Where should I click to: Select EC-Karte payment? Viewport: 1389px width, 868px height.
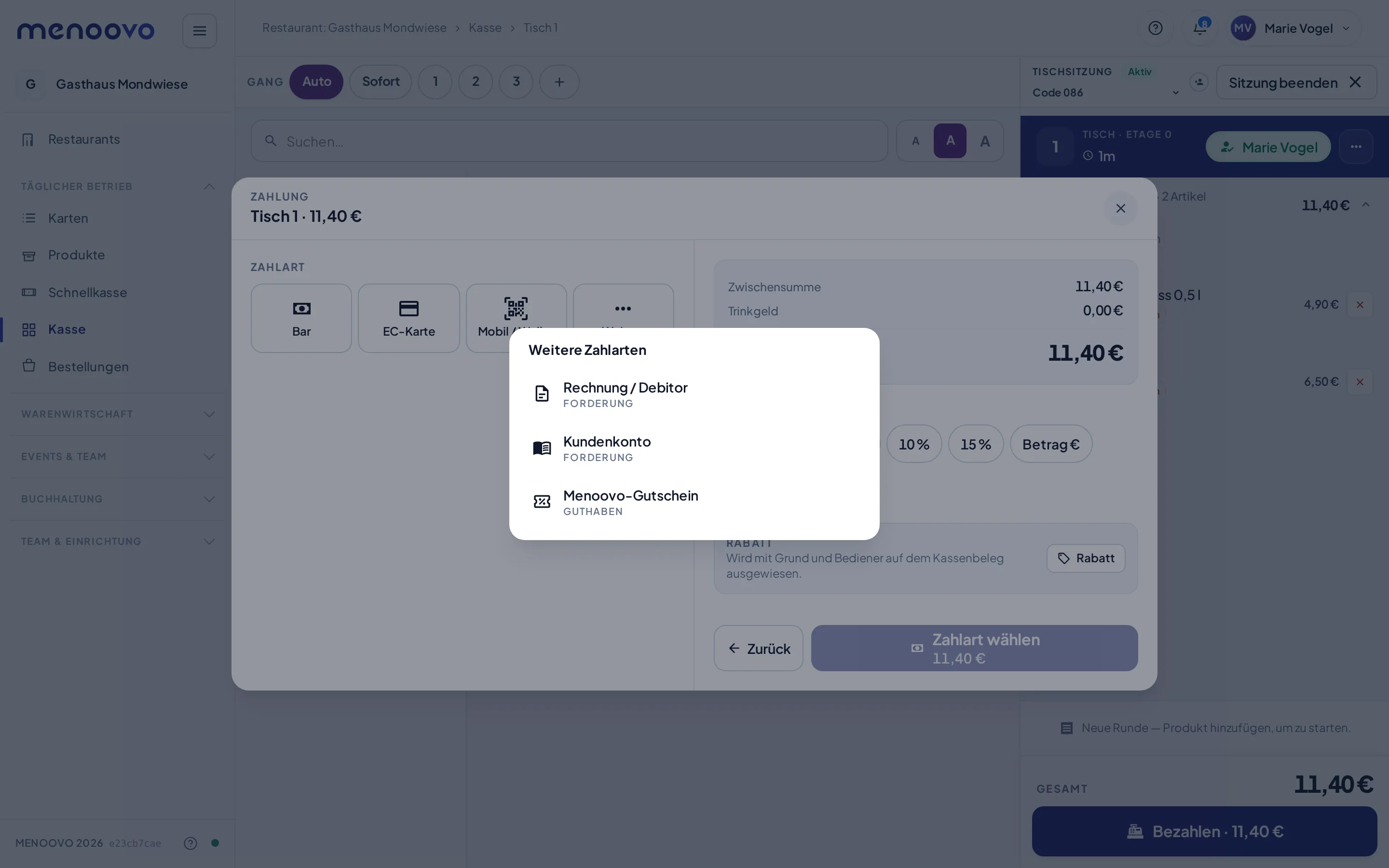(409, 318)
